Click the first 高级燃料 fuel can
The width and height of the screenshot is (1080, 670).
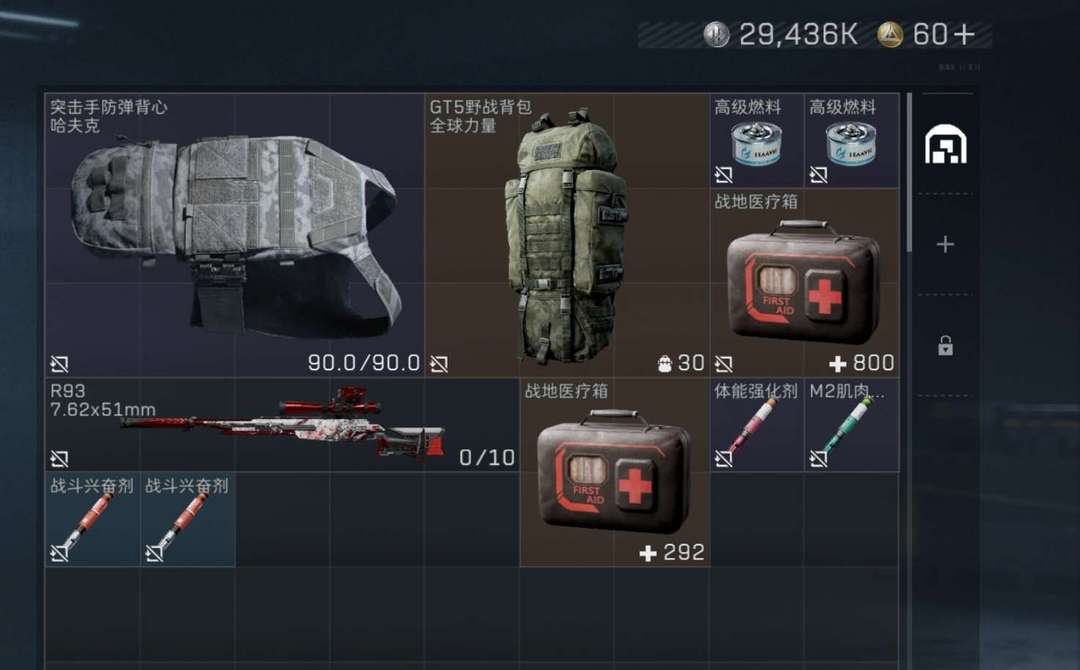(x=756, y=141)
